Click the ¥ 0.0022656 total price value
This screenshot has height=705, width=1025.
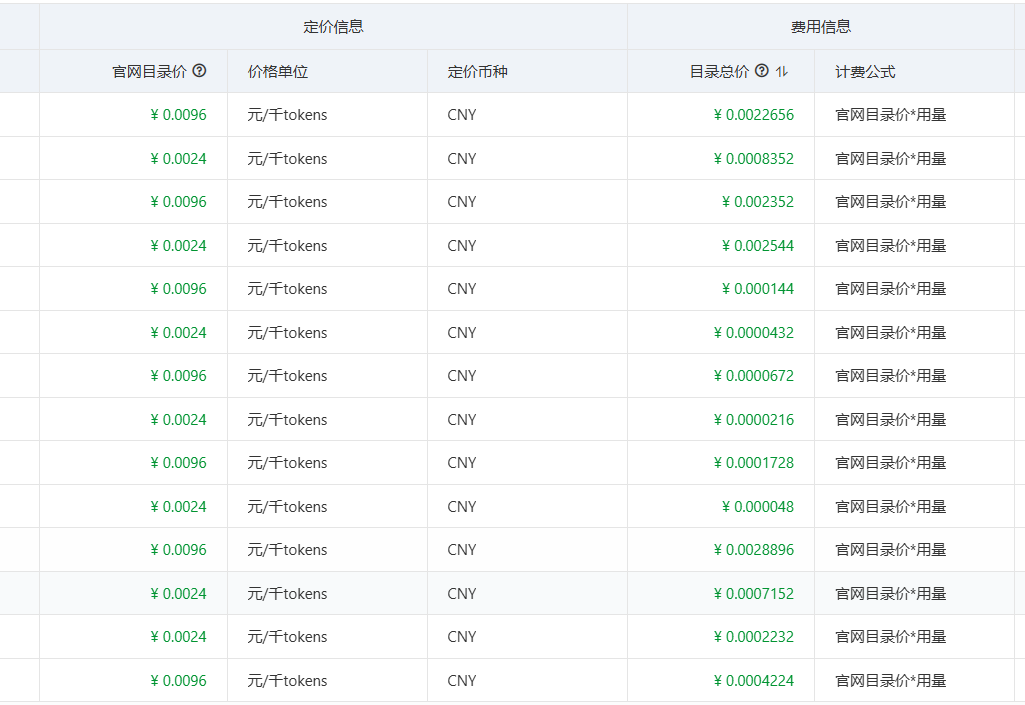[x=756, y=114]
